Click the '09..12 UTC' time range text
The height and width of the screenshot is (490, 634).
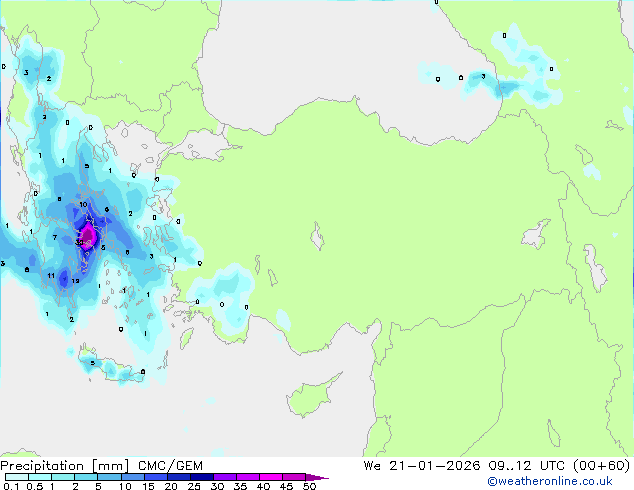pos(526,466)
